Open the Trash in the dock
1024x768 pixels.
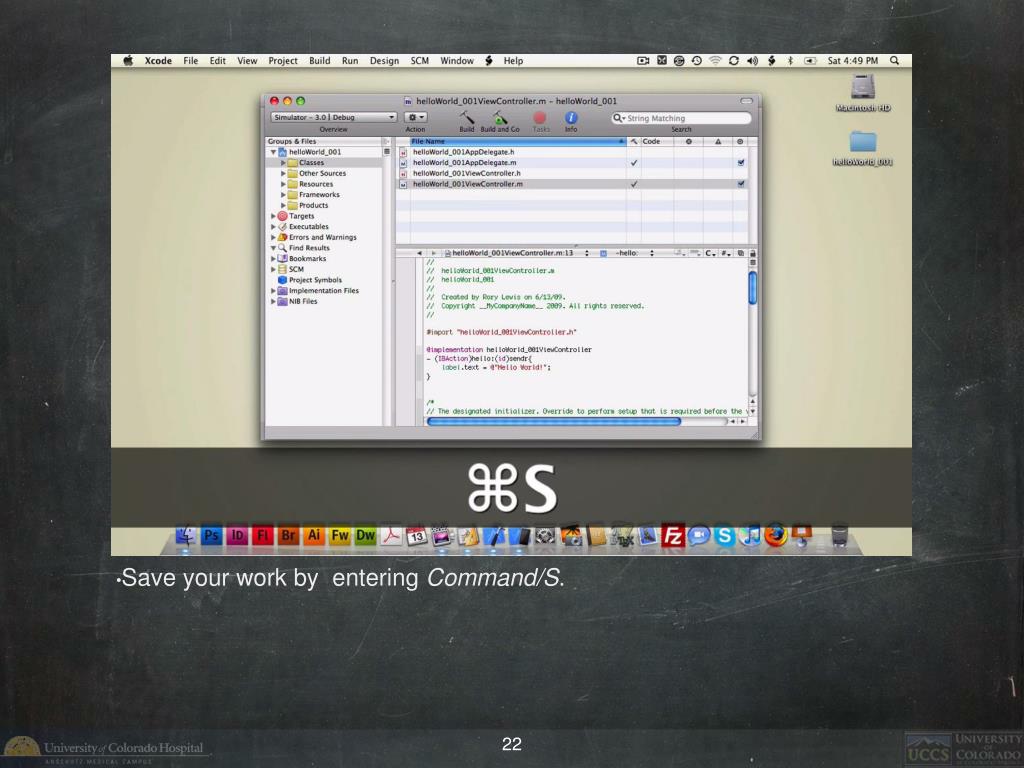839,536
